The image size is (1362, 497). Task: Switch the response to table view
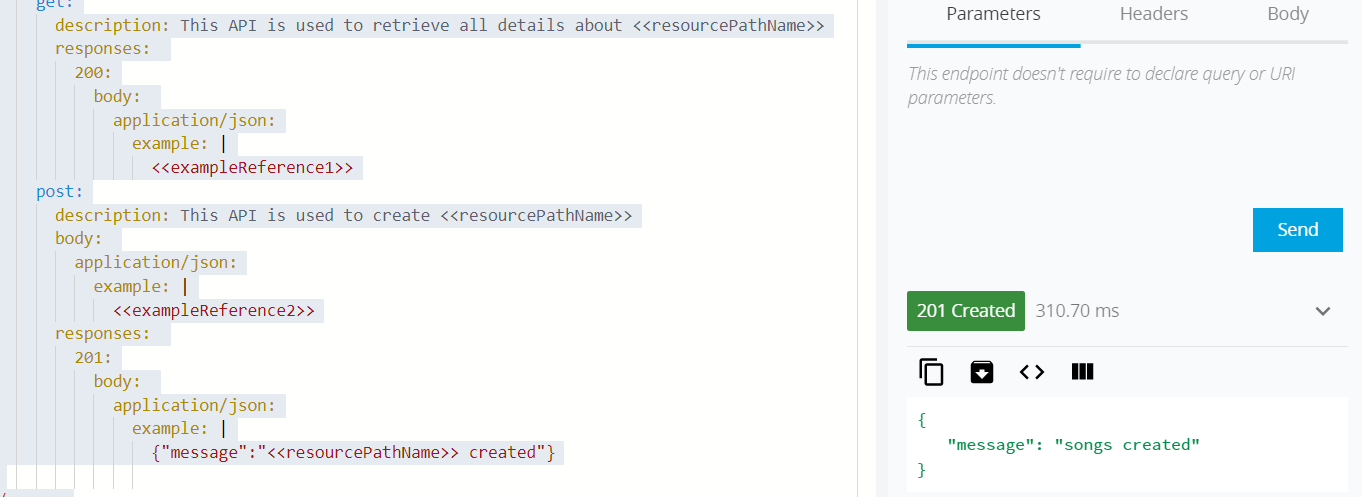click(1082, 372)
